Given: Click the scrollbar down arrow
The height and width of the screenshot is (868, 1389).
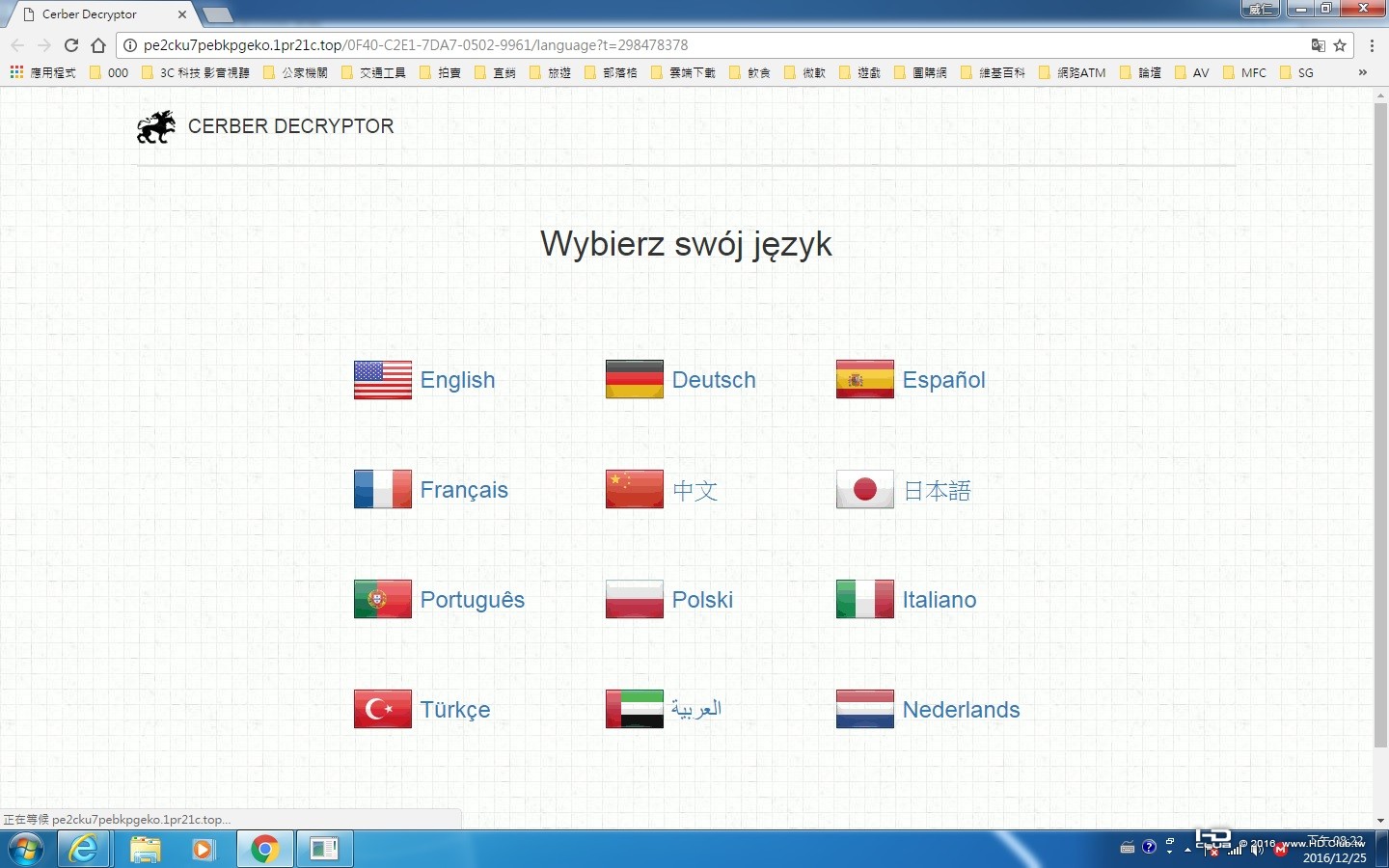Looking at the screenshot, I should pos(1380,821).
